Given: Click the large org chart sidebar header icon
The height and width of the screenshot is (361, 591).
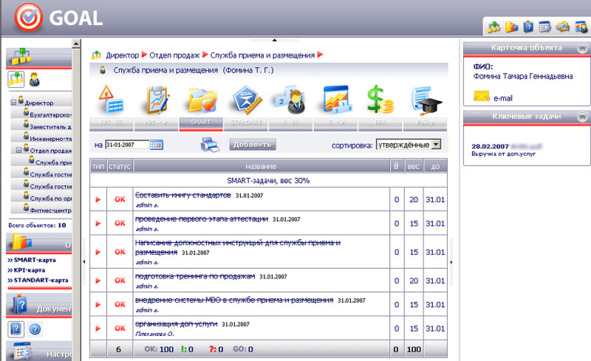Looking at the screenshot, I should tap(21, 57).
